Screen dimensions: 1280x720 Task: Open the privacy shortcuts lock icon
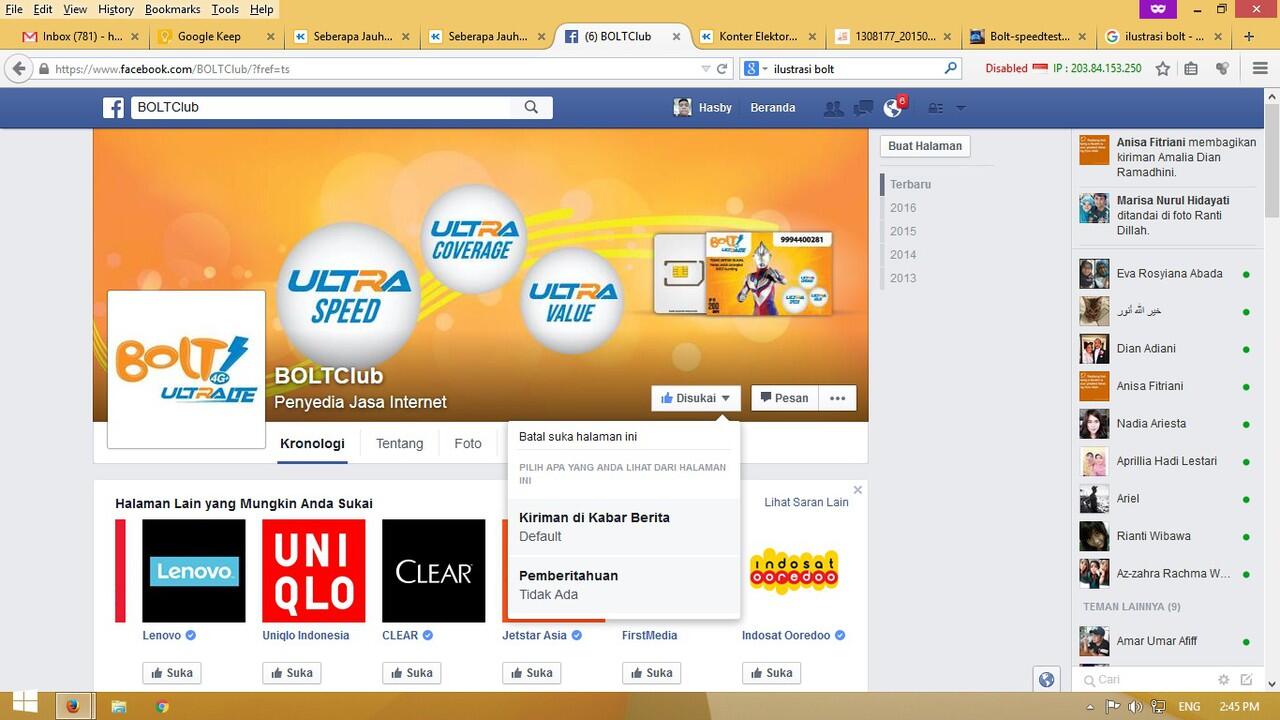936,108
